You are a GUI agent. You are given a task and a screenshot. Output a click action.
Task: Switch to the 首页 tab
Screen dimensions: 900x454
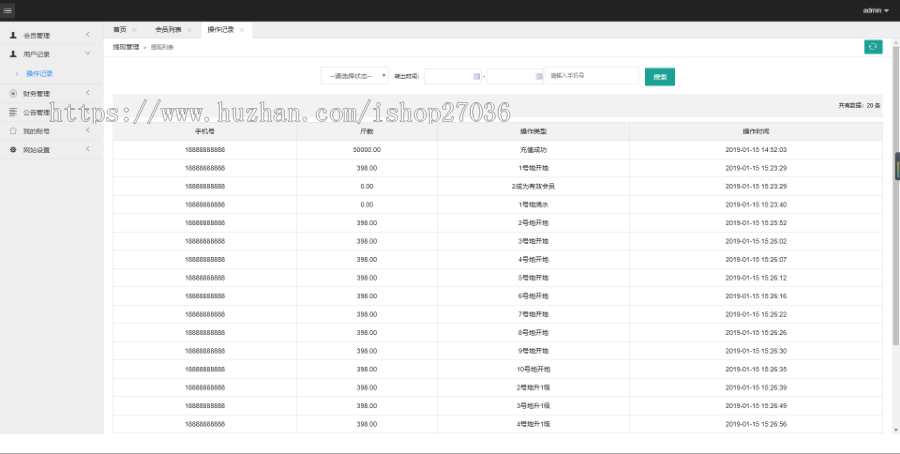click(x=120, y=30)
